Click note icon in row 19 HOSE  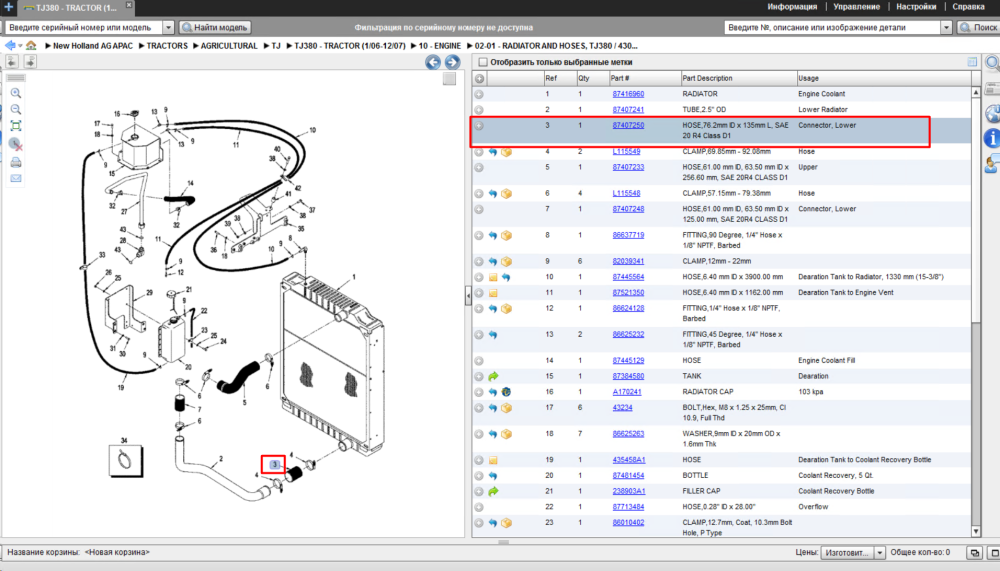click(x=493, y=460)
